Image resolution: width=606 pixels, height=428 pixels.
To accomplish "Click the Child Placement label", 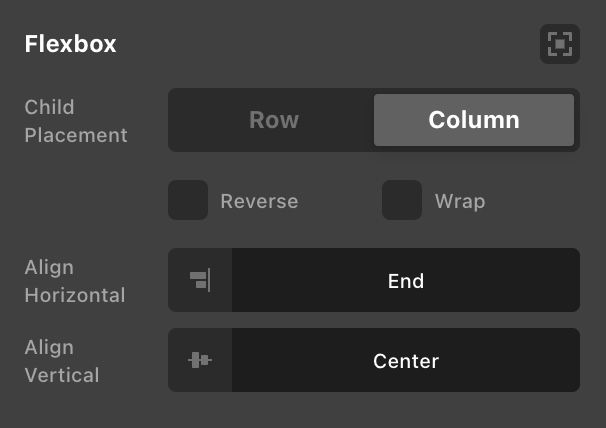I will pyautogui.click(x=76, y=121).
